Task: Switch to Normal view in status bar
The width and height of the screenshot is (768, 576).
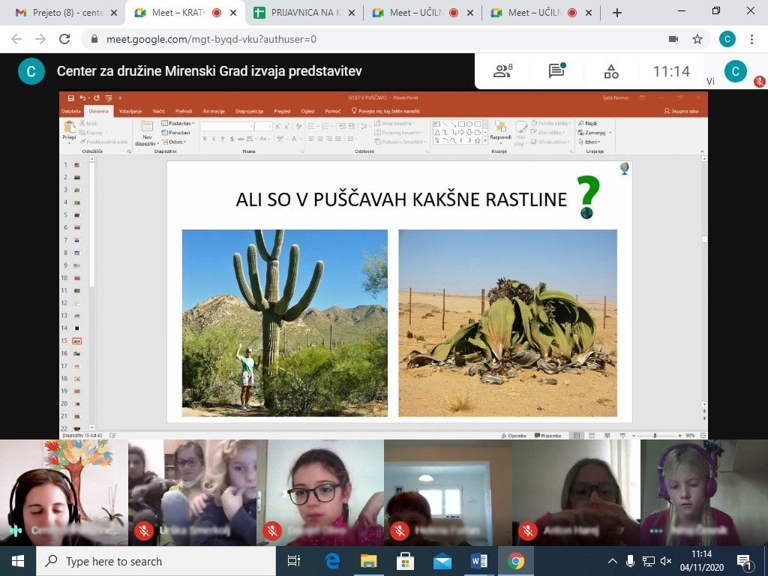Action: (x=577, y=435)
